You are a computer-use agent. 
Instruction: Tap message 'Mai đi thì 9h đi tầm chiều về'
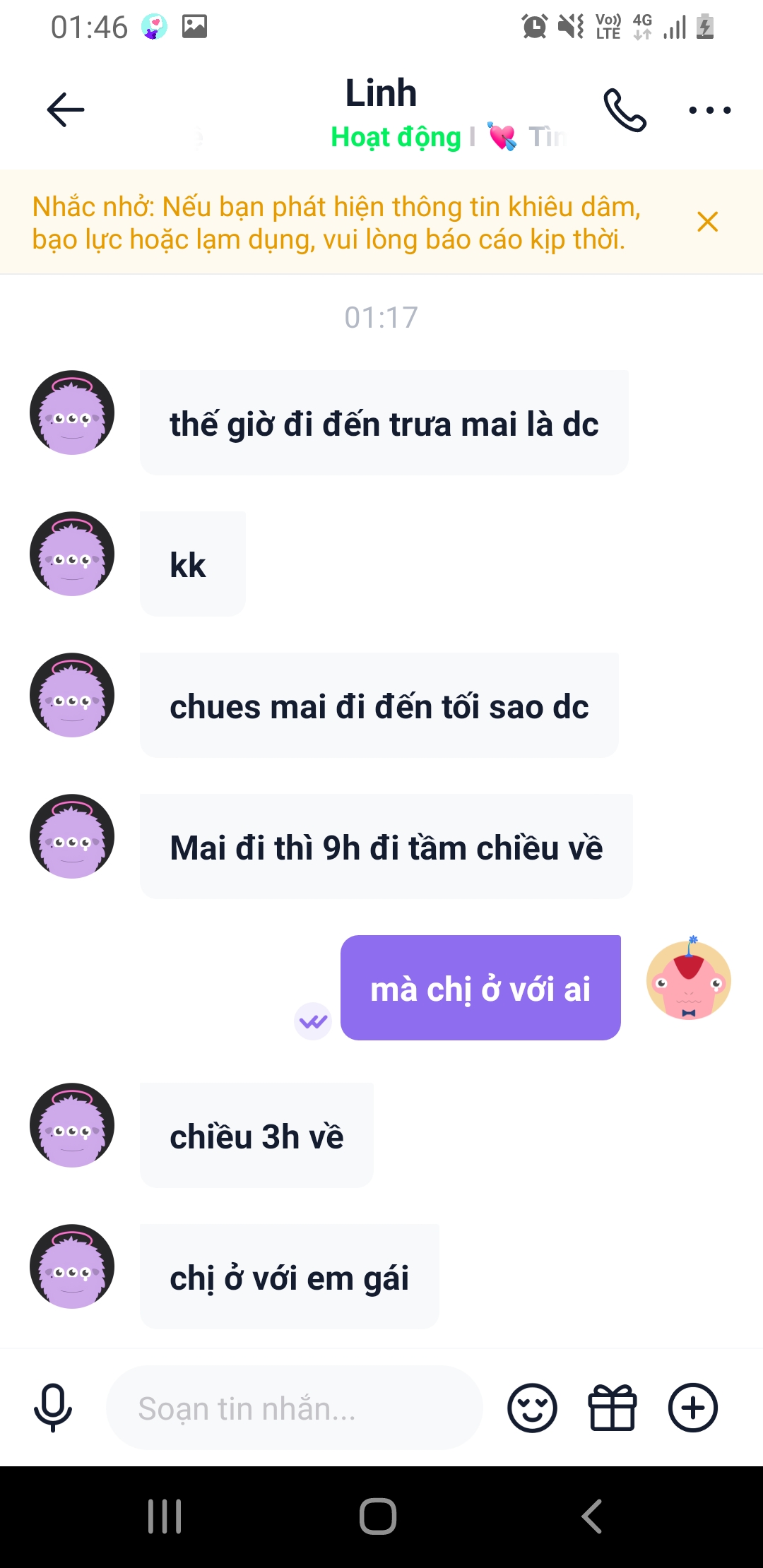click(x=386, y=846)
